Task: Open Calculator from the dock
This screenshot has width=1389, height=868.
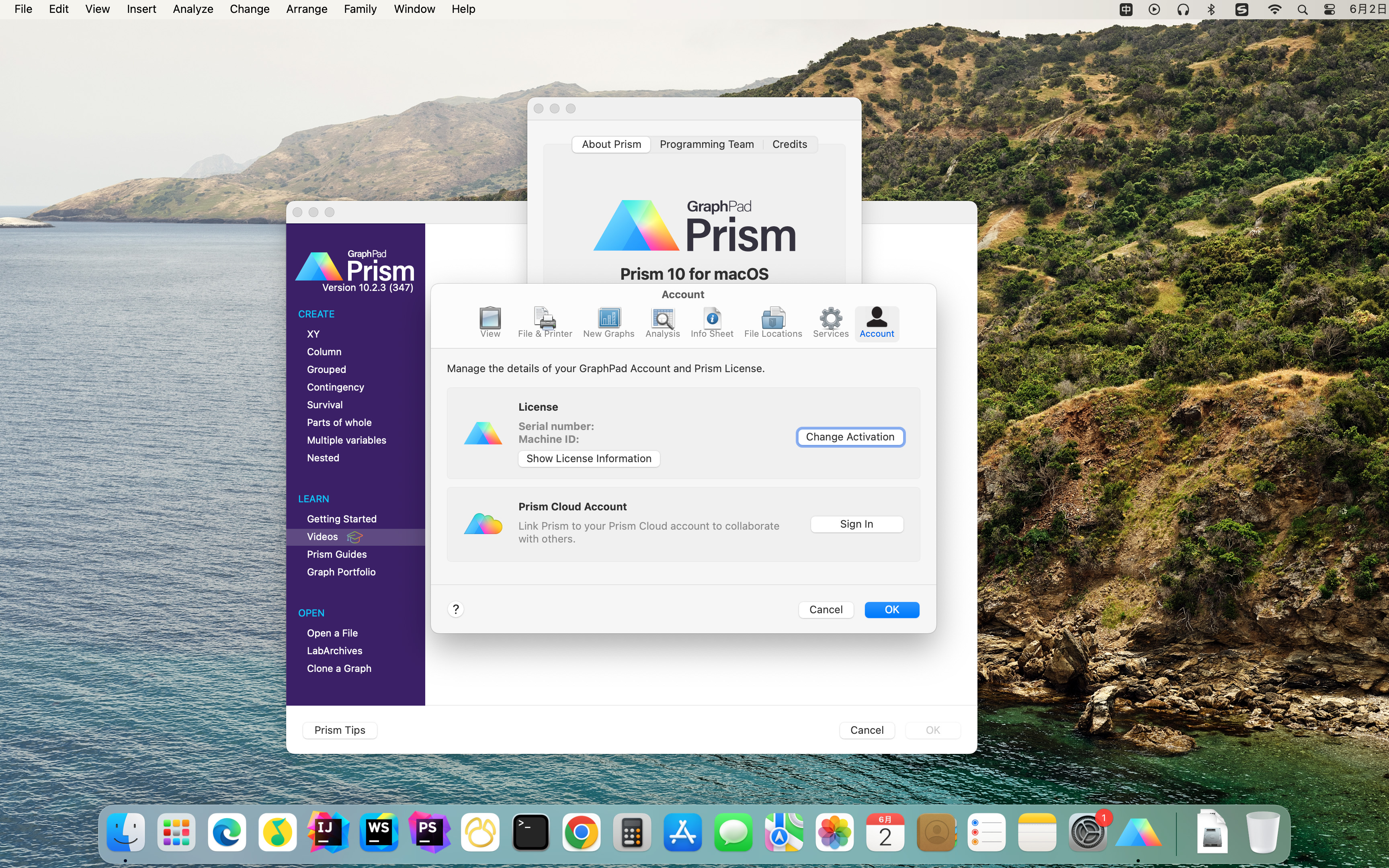Action: tap(631, 832)
